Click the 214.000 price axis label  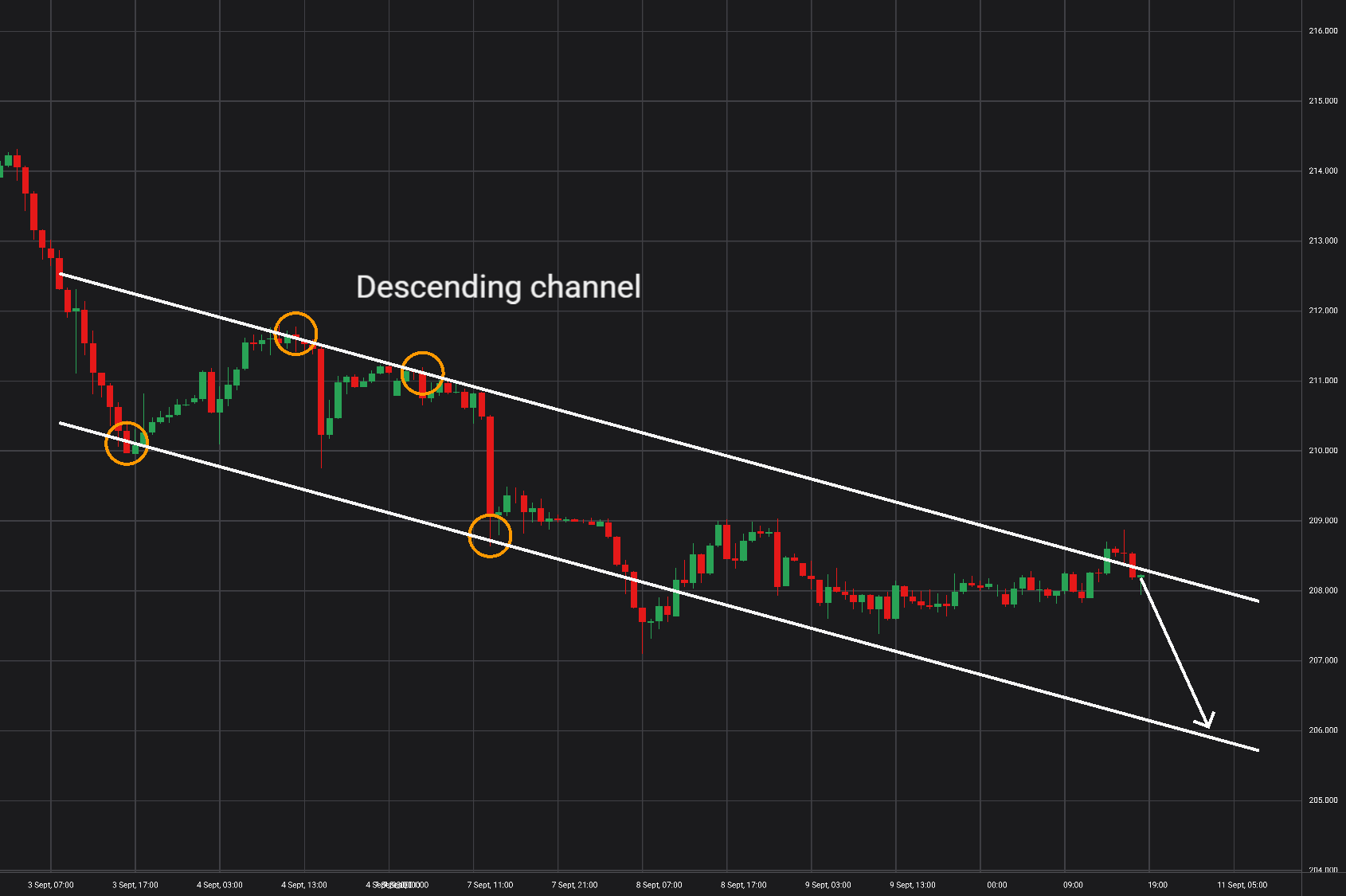(1323, 170)
